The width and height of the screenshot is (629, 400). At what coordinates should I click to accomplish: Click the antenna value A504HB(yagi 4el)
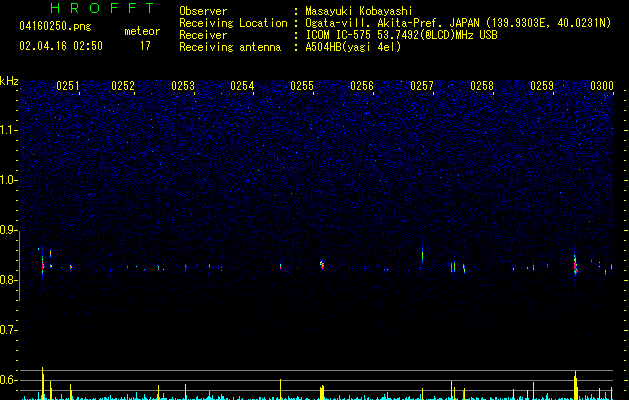point(353,47)
